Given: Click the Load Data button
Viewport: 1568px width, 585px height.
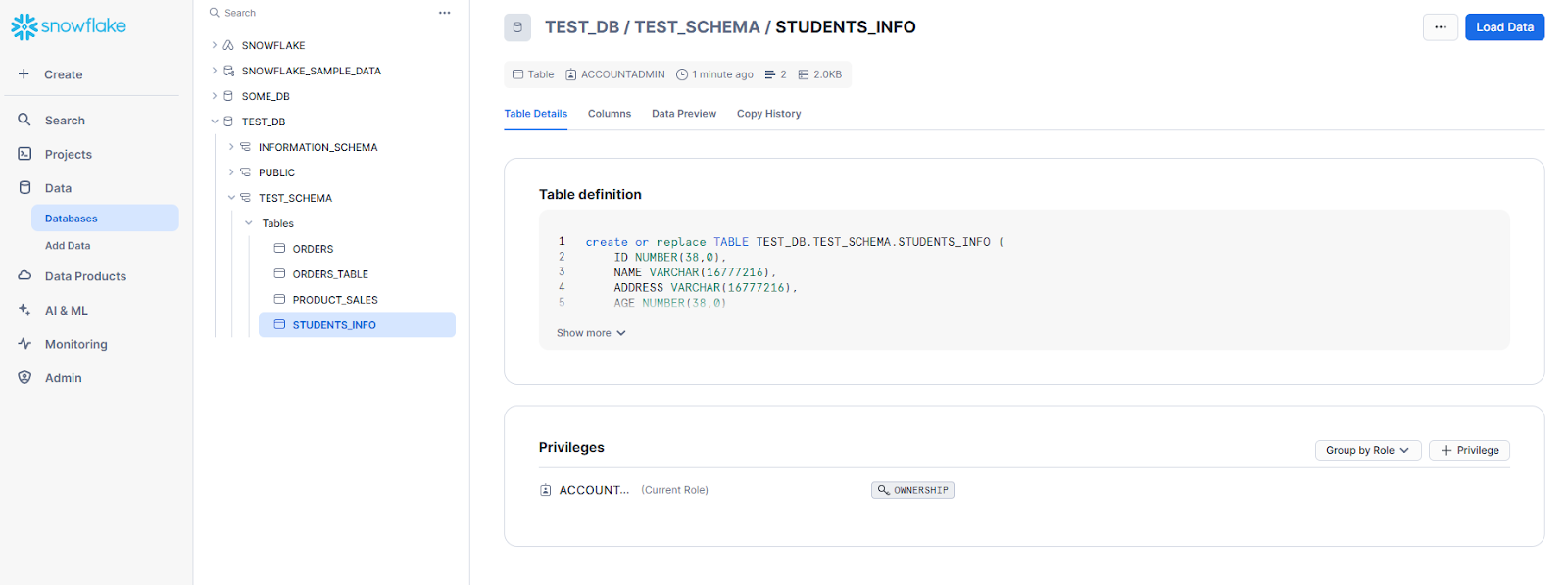Looking at the screenshot, I should tap(1504, 27).
